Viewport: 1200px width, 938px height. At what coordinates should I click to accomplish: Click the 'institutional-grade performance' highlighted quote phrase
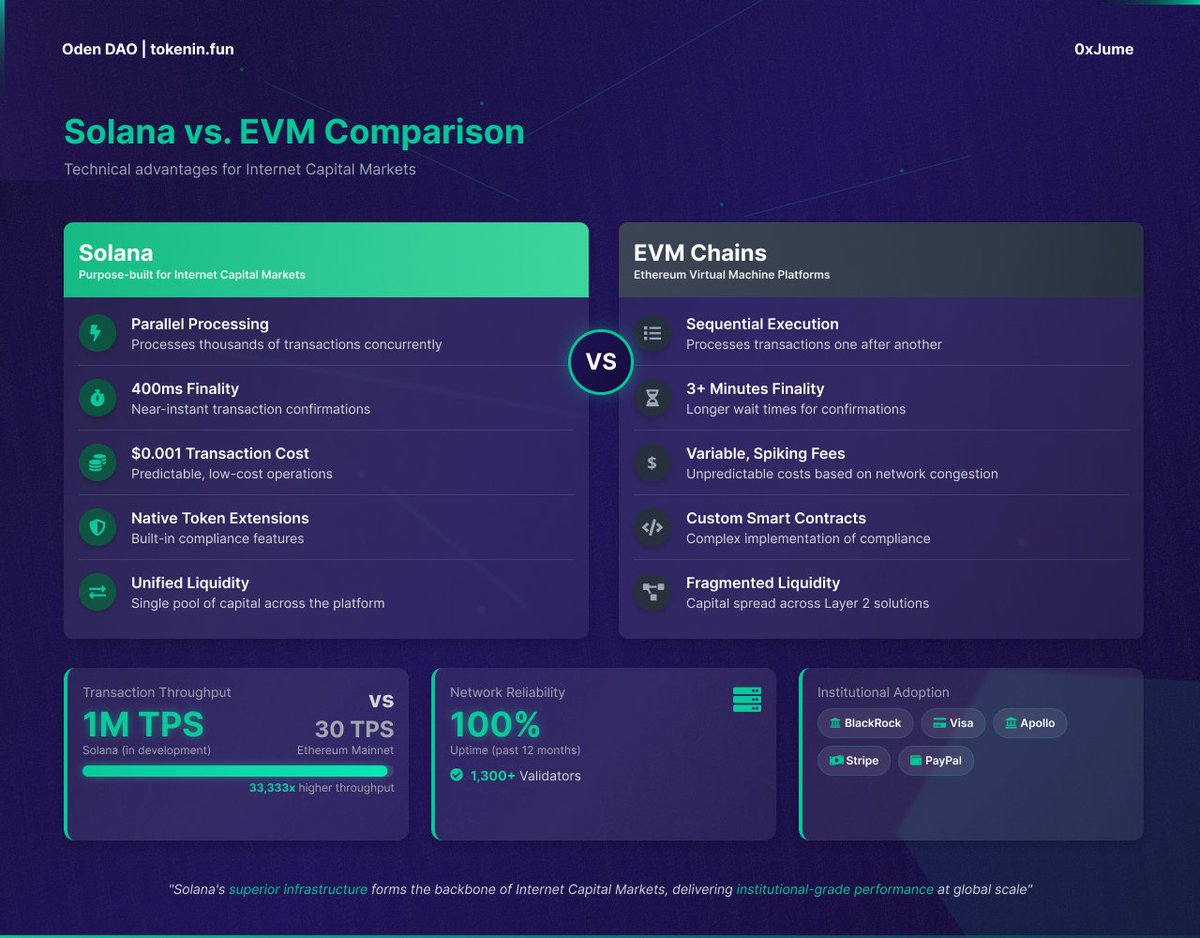tap(835, 889)
